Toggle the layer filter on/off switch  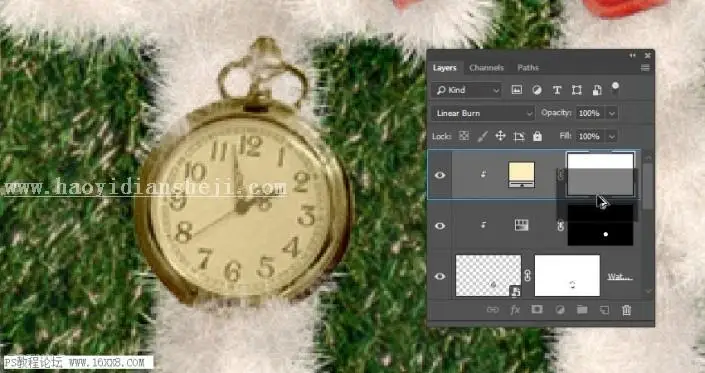[615, 88]
